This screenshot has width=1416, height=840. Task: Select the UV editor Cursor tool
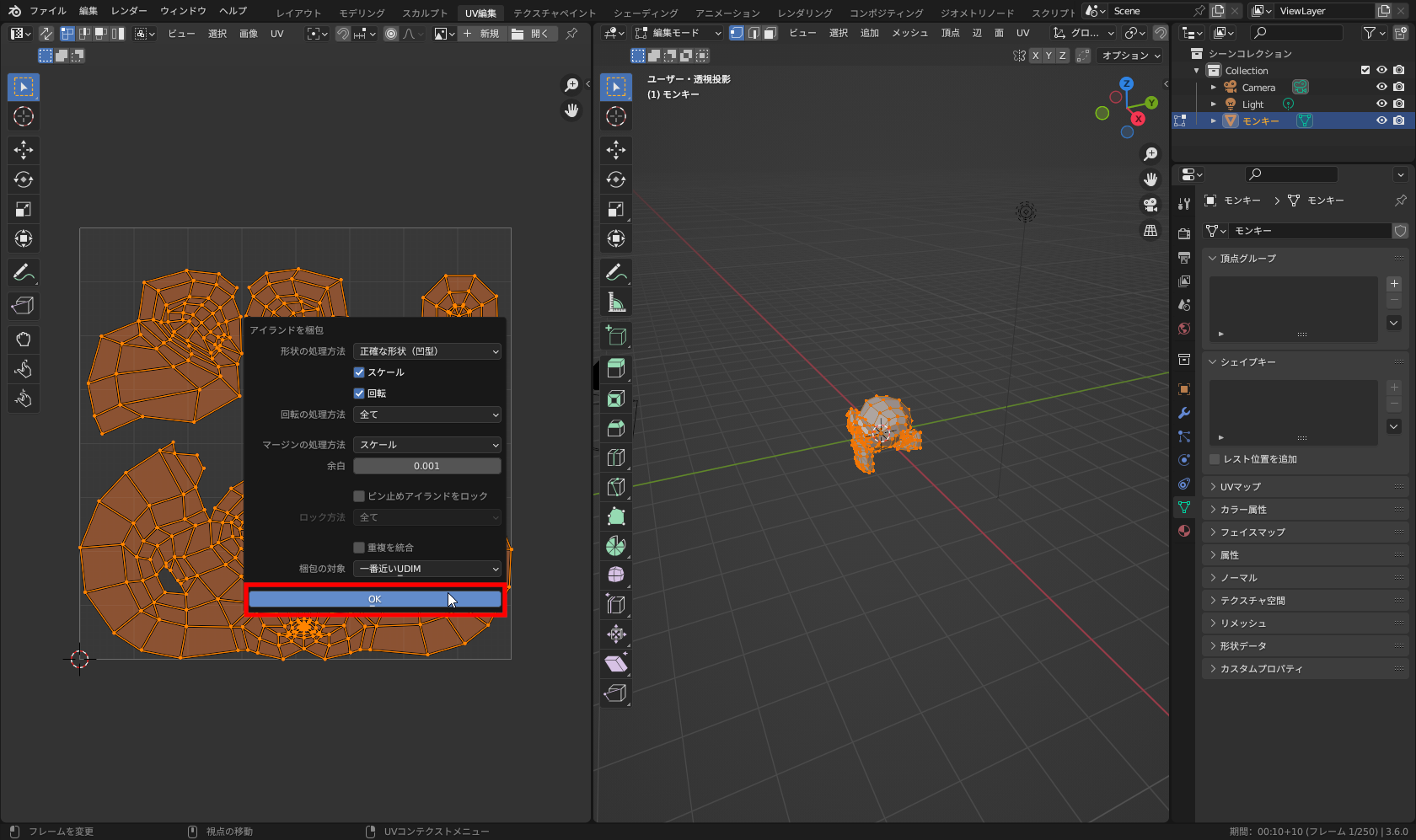pos(24,116)
